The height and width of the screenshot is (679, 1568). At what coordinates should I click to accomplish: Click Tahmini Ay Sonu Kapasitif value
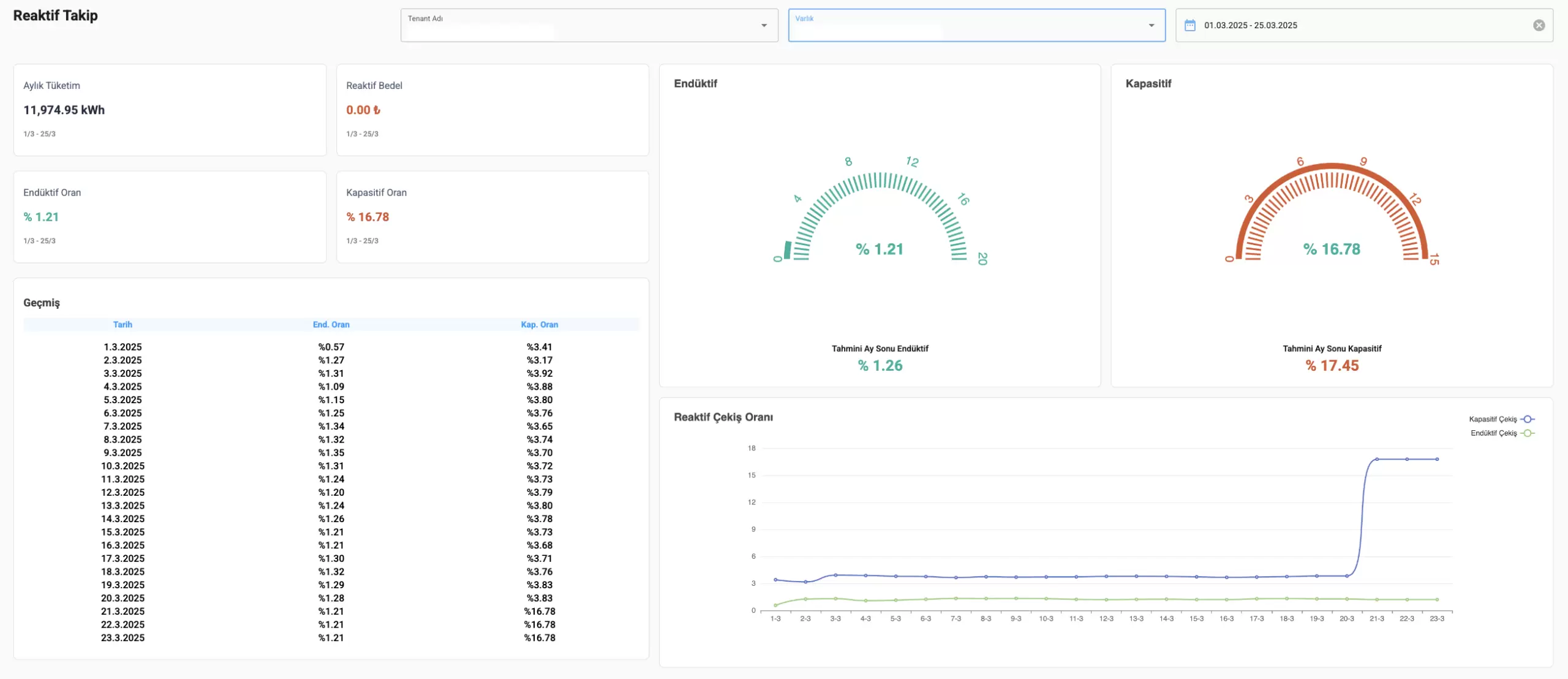(1332, 366)
